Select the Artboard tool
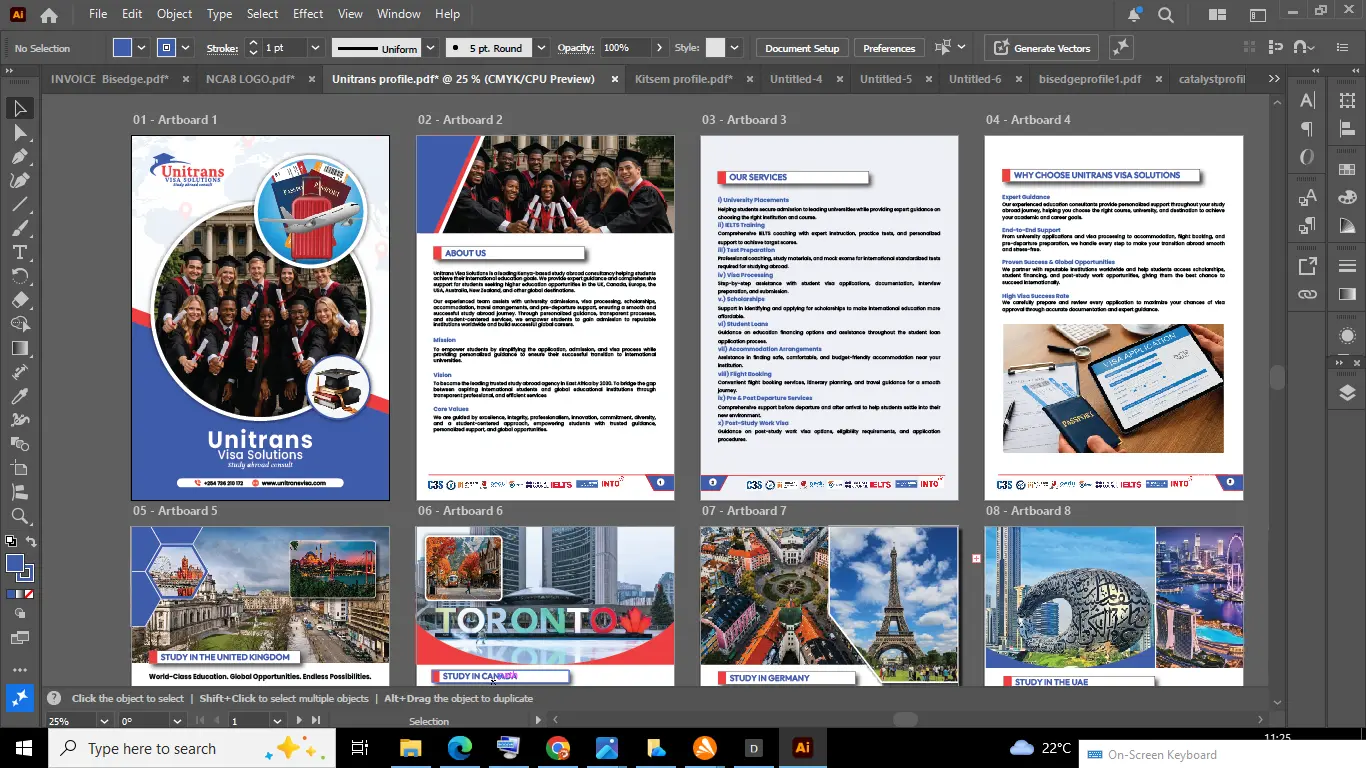 tap(20, 468)
